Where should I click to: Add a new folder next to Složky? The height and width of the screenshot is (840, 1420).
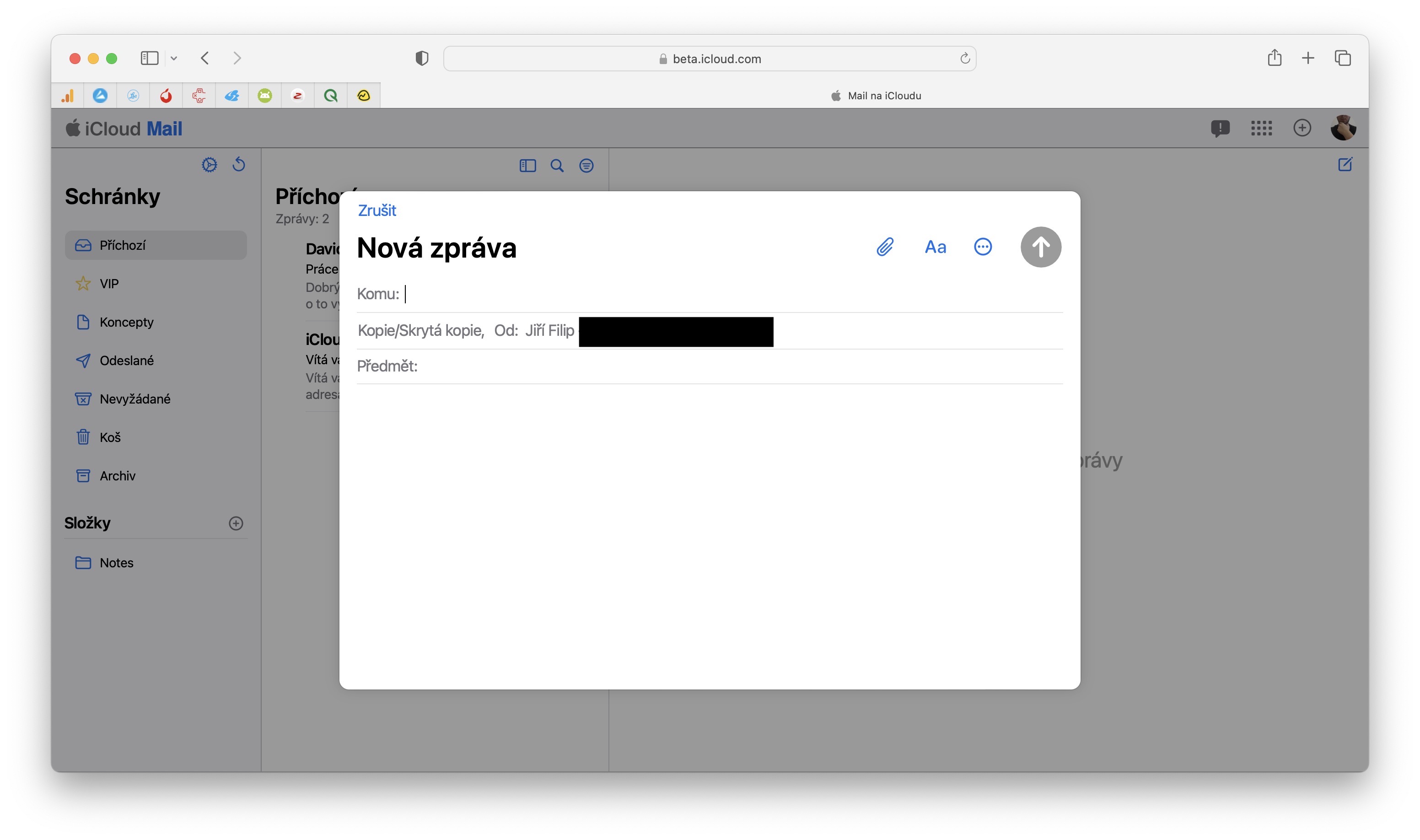pos(236,523)
